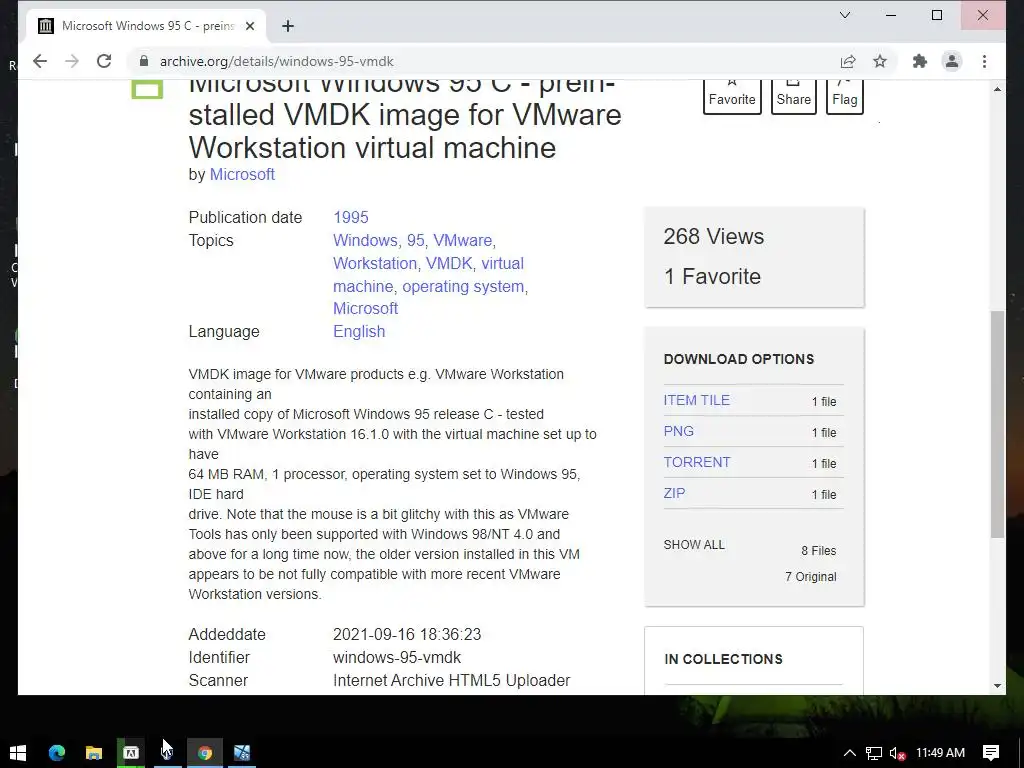Open the Windows Start menu

18,753
